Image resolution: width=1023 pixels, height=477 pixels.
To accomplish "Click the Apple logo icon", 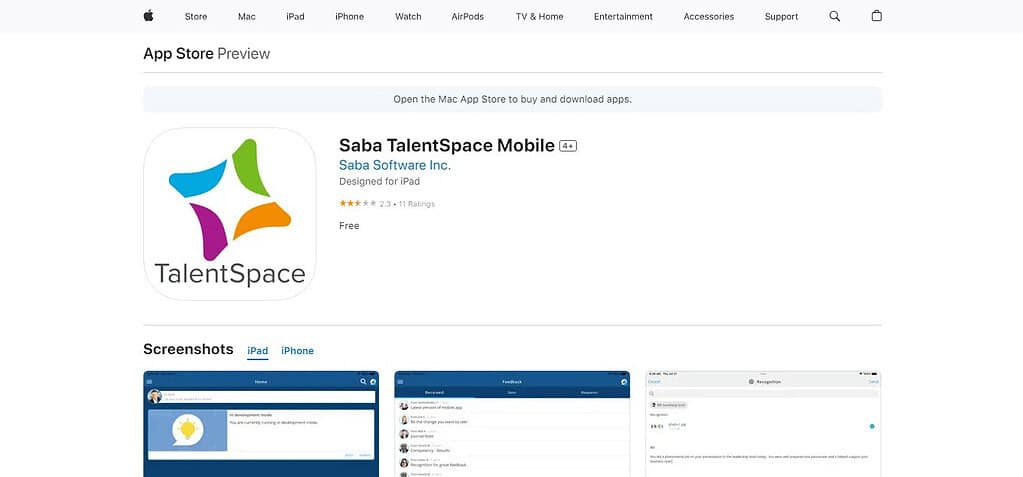I will click(148, 16).
